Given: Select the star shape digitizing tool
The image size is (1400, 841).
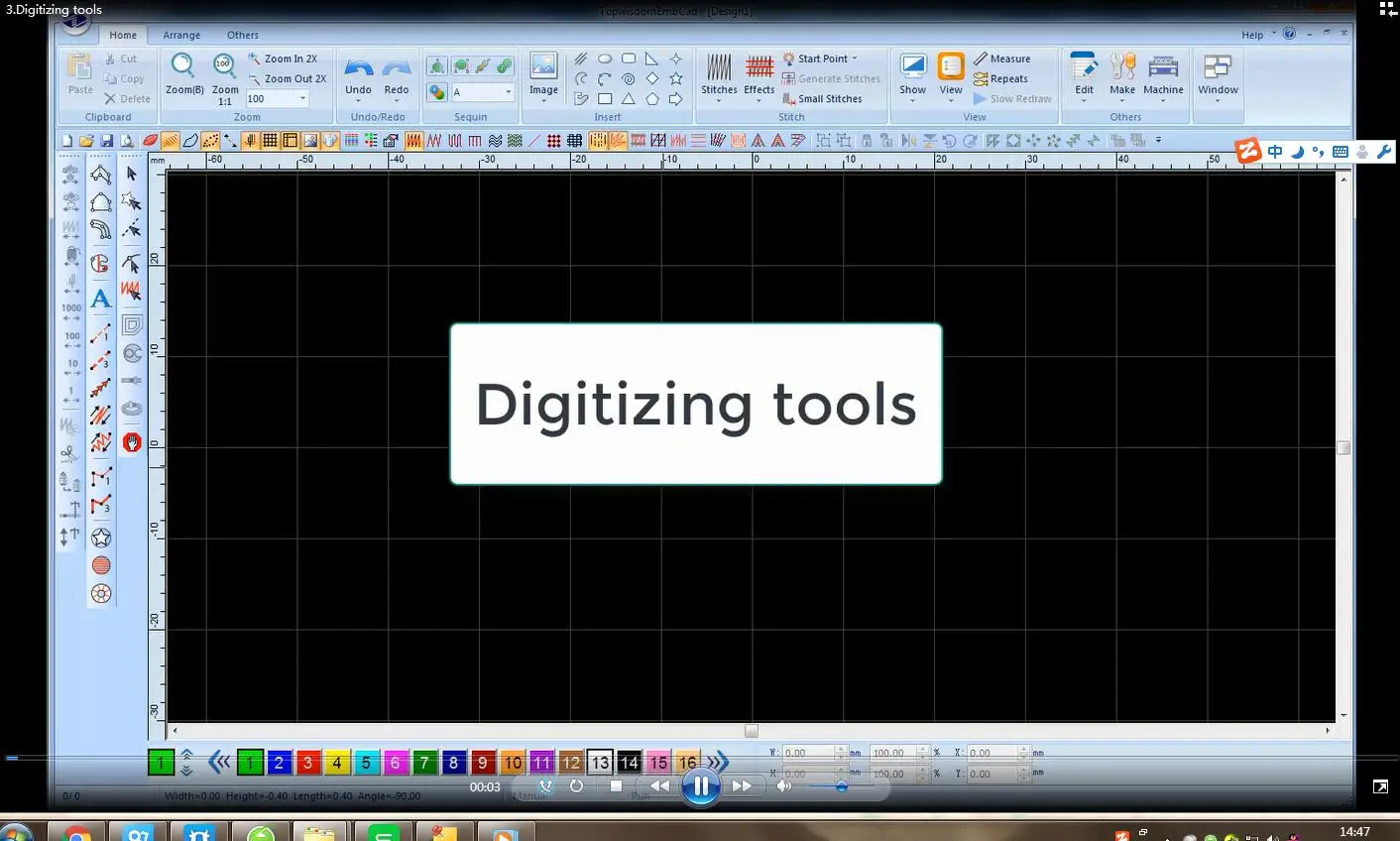Looking at the screenshot, I should click(x=100, y=538).
